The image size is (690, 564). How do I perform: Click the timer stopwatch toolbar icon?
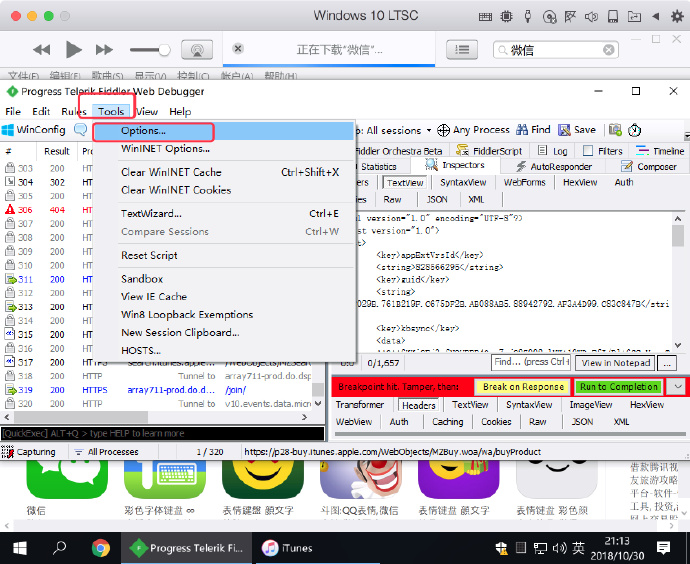634,130
